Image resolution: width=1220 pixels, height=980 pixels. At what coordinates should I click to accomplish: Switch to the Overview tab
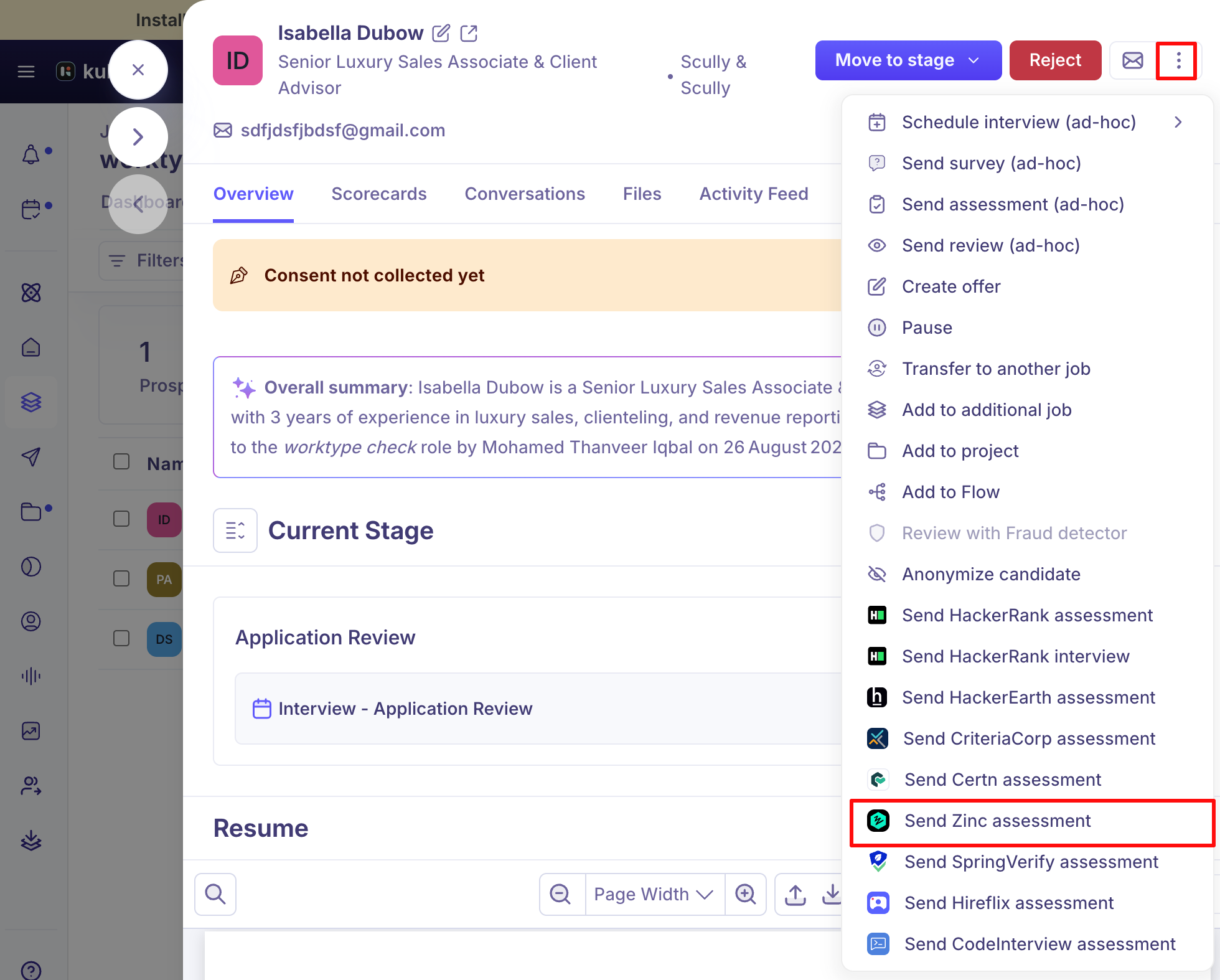[253, 194]
